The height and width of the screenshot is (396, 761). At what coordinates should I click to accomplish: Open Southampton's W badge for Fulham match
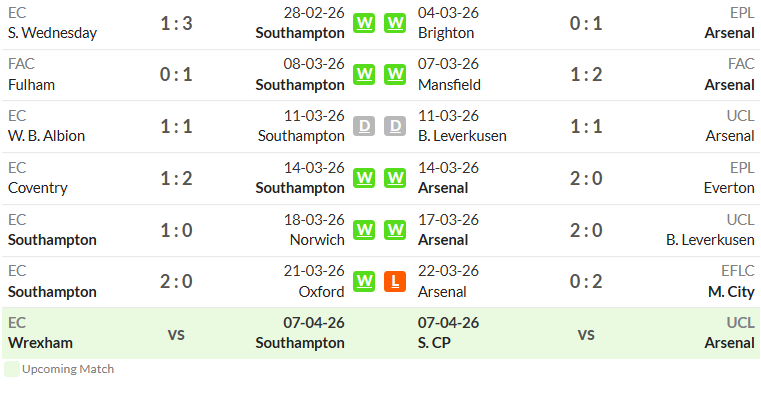tap(364, 74)
